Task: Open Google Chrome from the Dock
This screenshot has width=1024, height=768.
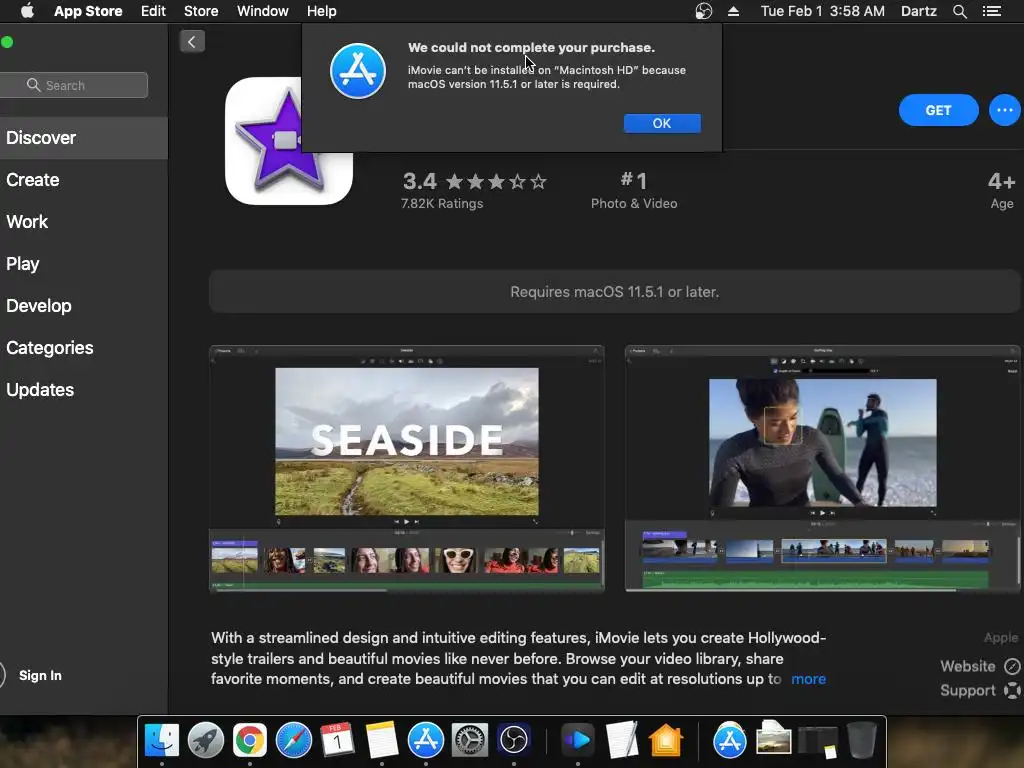Action: tap(249, 741)
